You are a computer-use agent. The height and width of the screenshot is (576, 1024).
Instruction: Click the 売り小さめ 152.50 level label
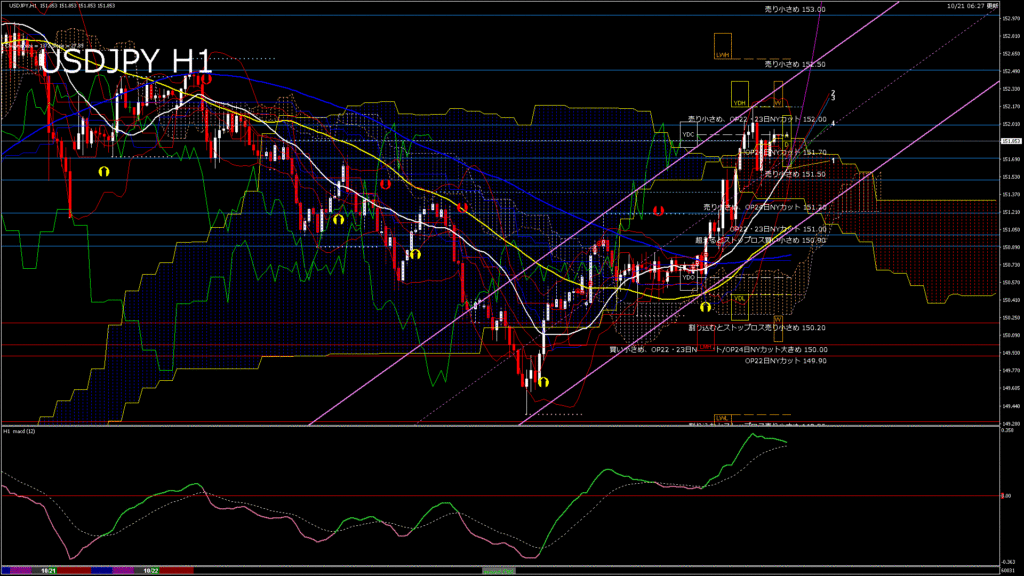795,64
